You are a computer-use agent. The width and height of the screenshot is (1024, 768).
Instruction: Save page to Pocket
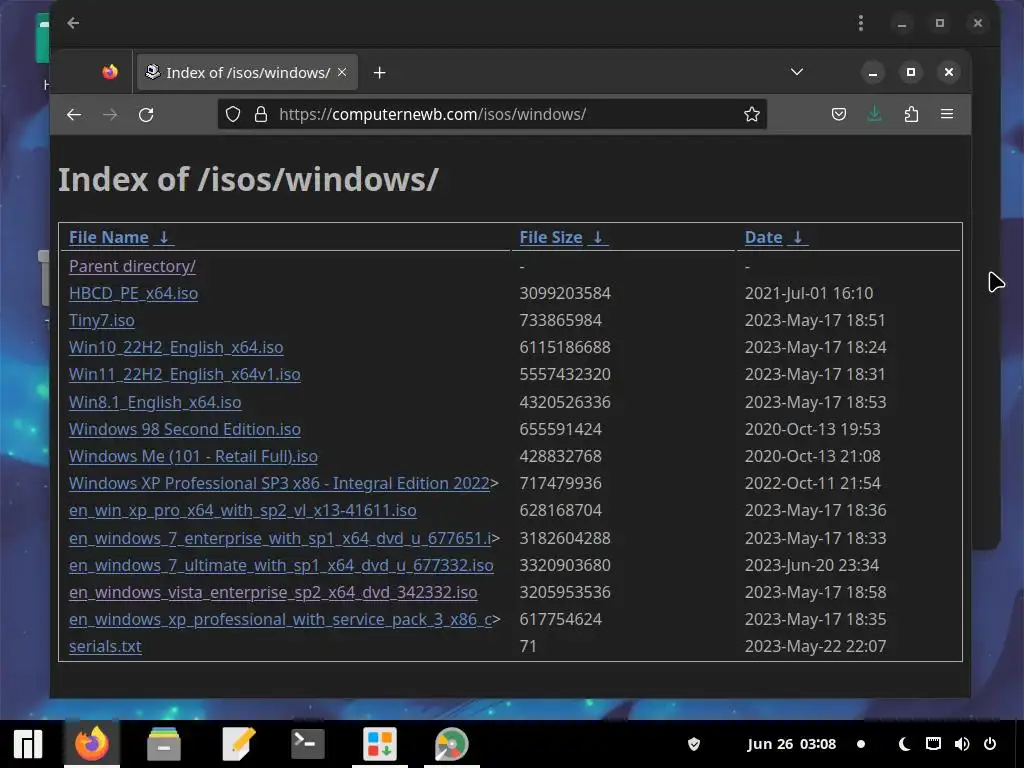839,115
